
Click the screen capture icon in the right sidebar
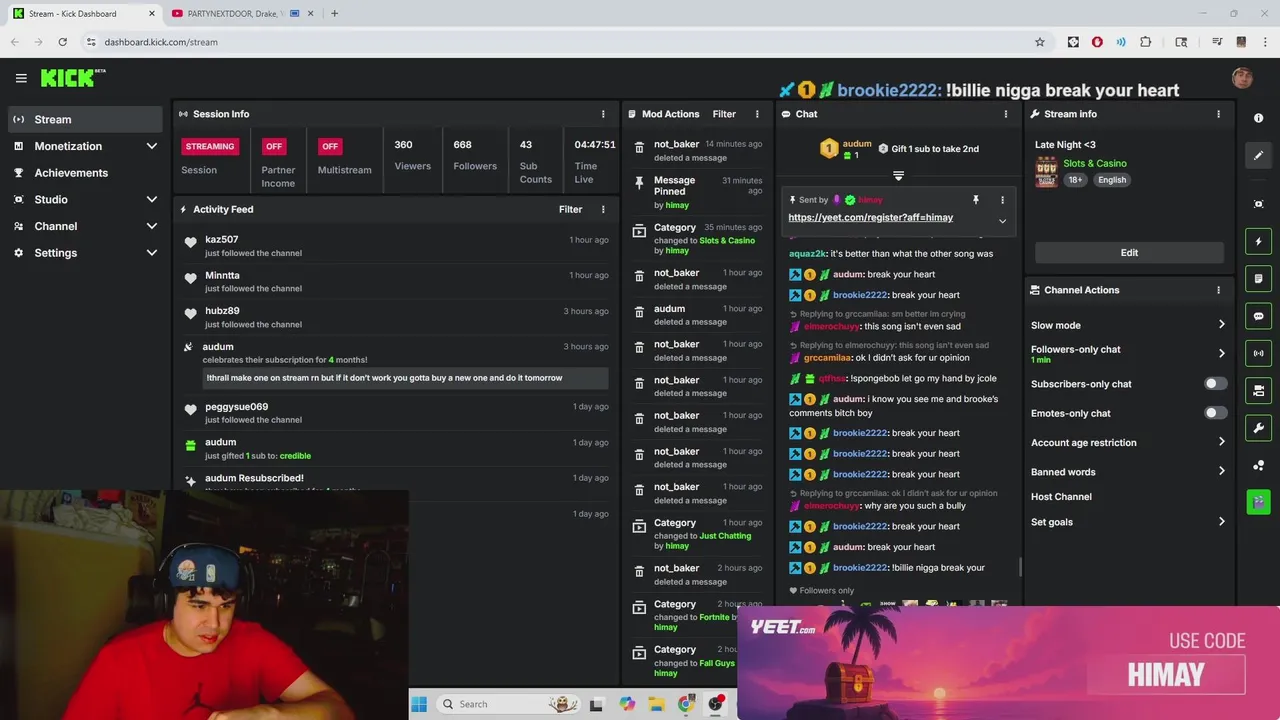click(x=1258, y=204)
